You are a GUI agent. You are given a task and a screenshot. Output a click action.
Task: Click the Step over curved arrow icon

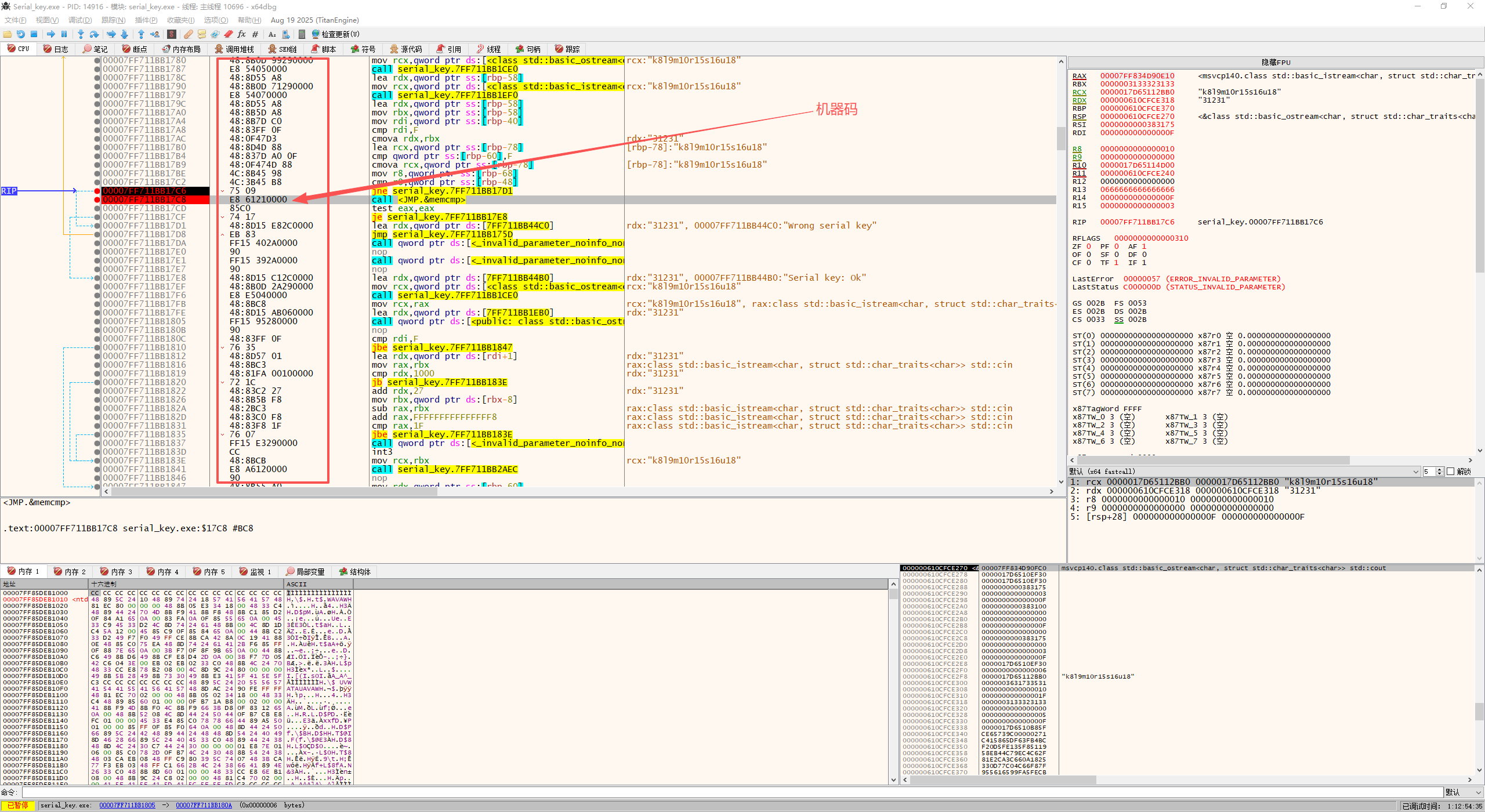point(94,34)
